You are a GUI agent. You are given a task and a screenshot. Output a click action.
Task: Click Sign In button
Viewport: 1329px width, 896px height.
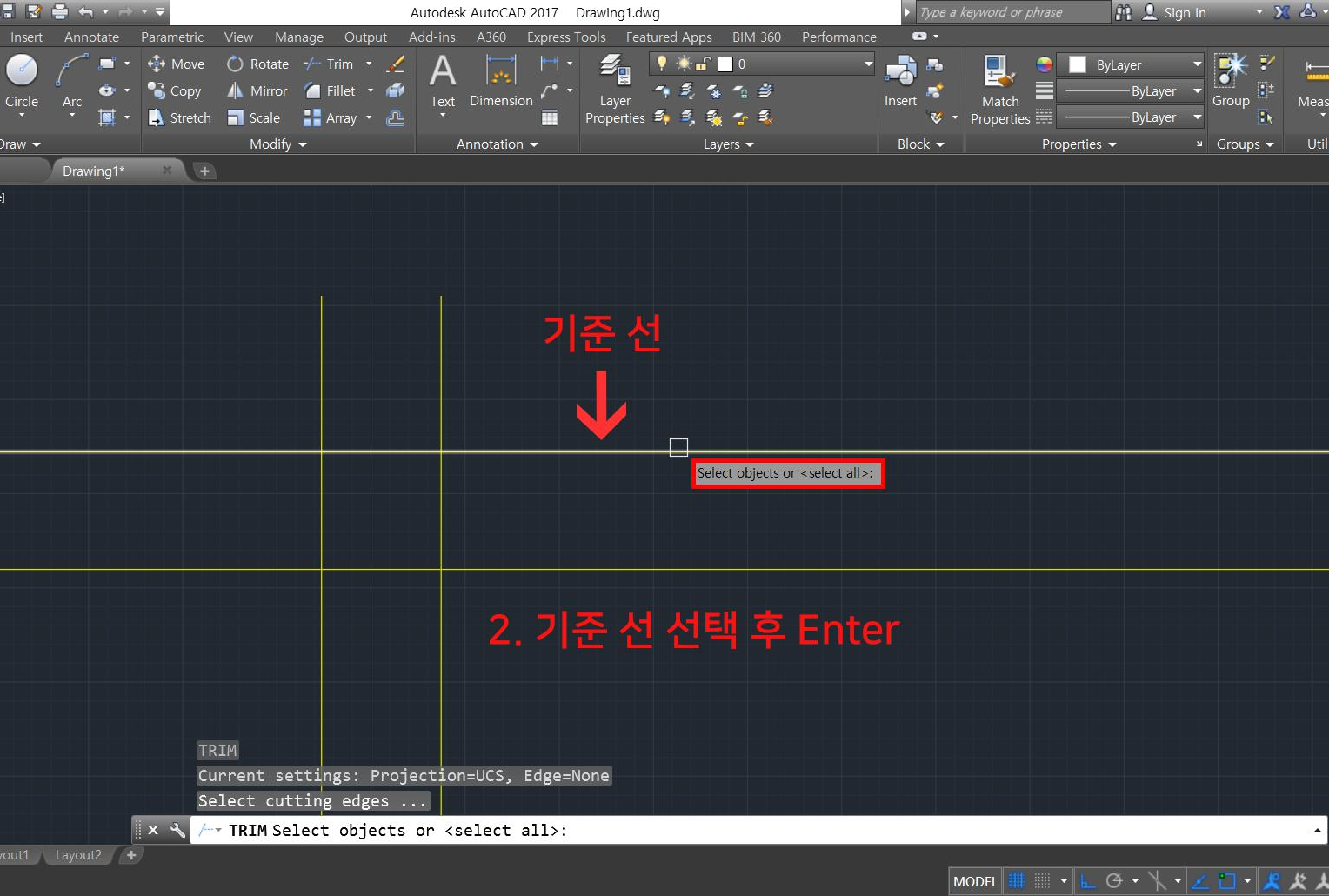[1174, 12]
